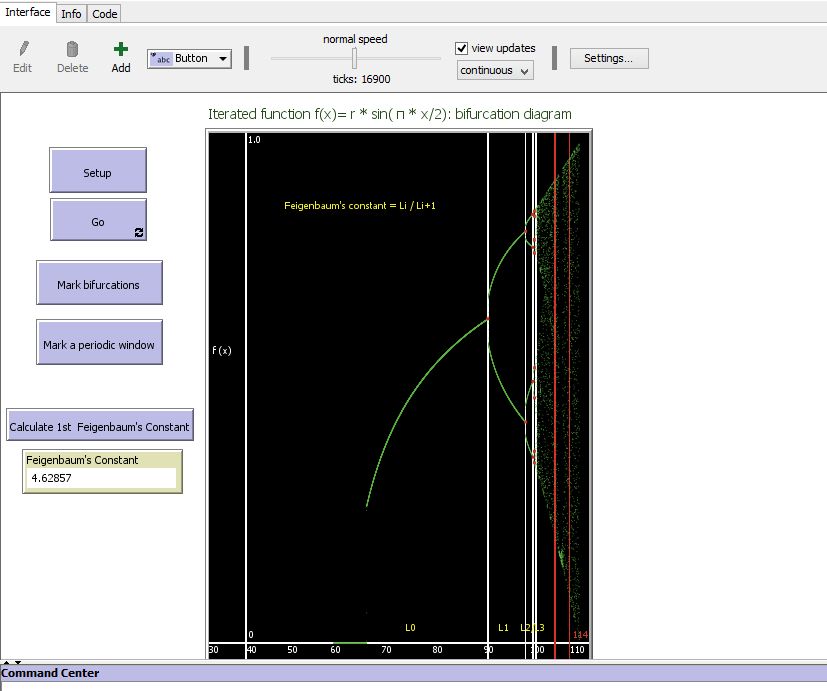
Task: Select the Interface tab
Action: (x=26, y=12)
